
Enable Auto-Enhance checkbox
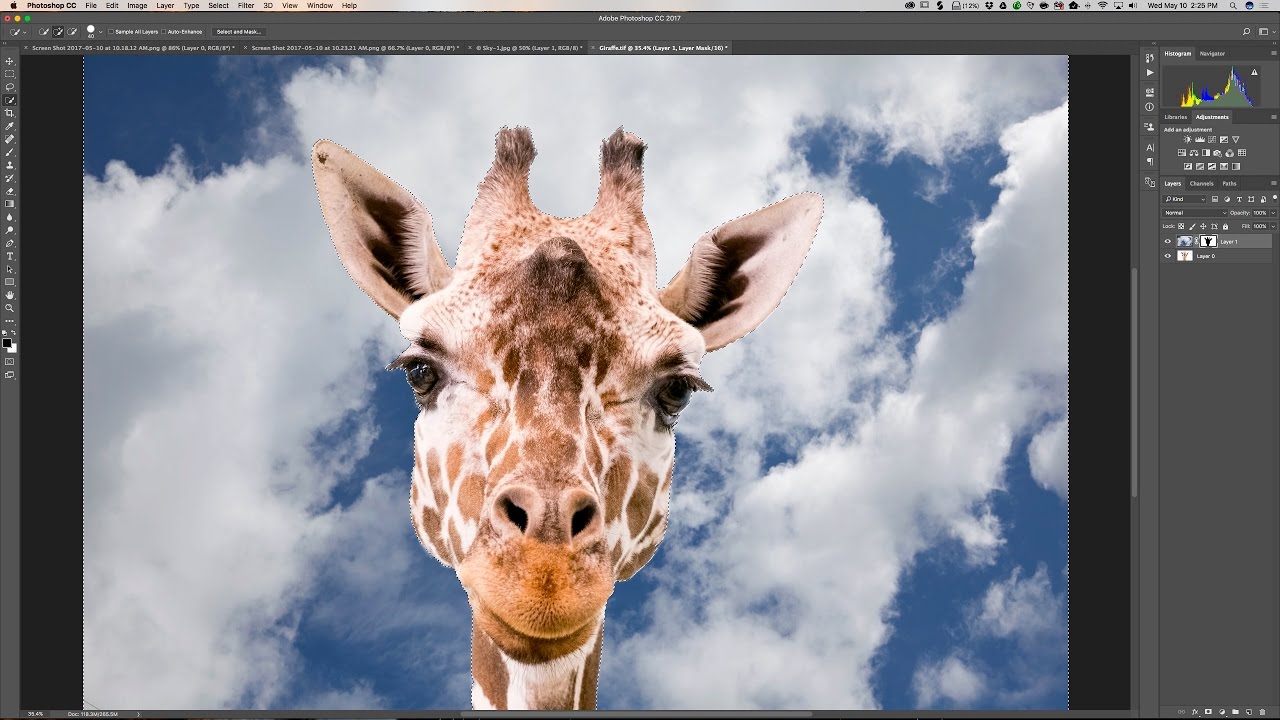[165, 32]
